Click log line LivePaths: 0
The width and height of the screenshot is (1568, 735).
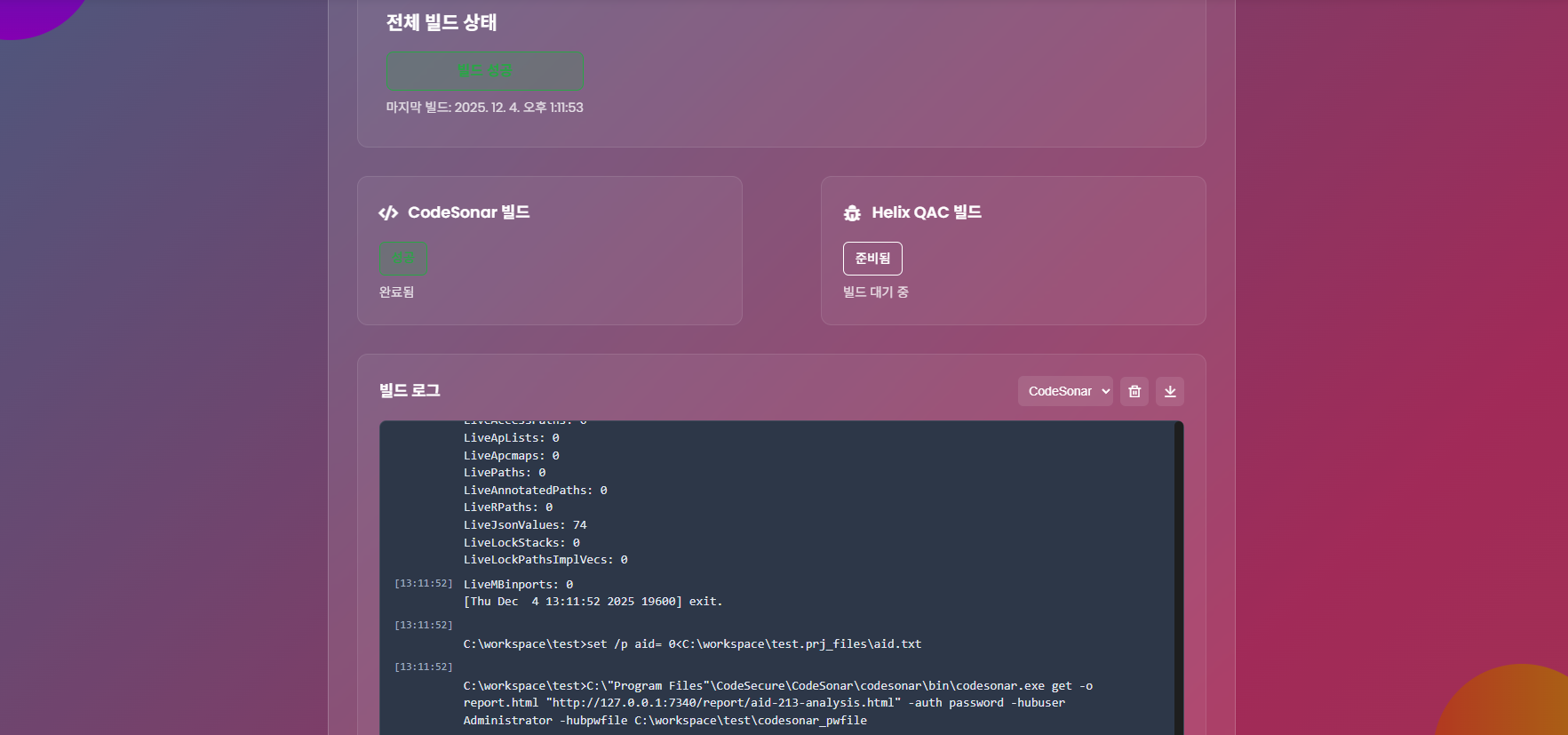click(x=505, y=473)
